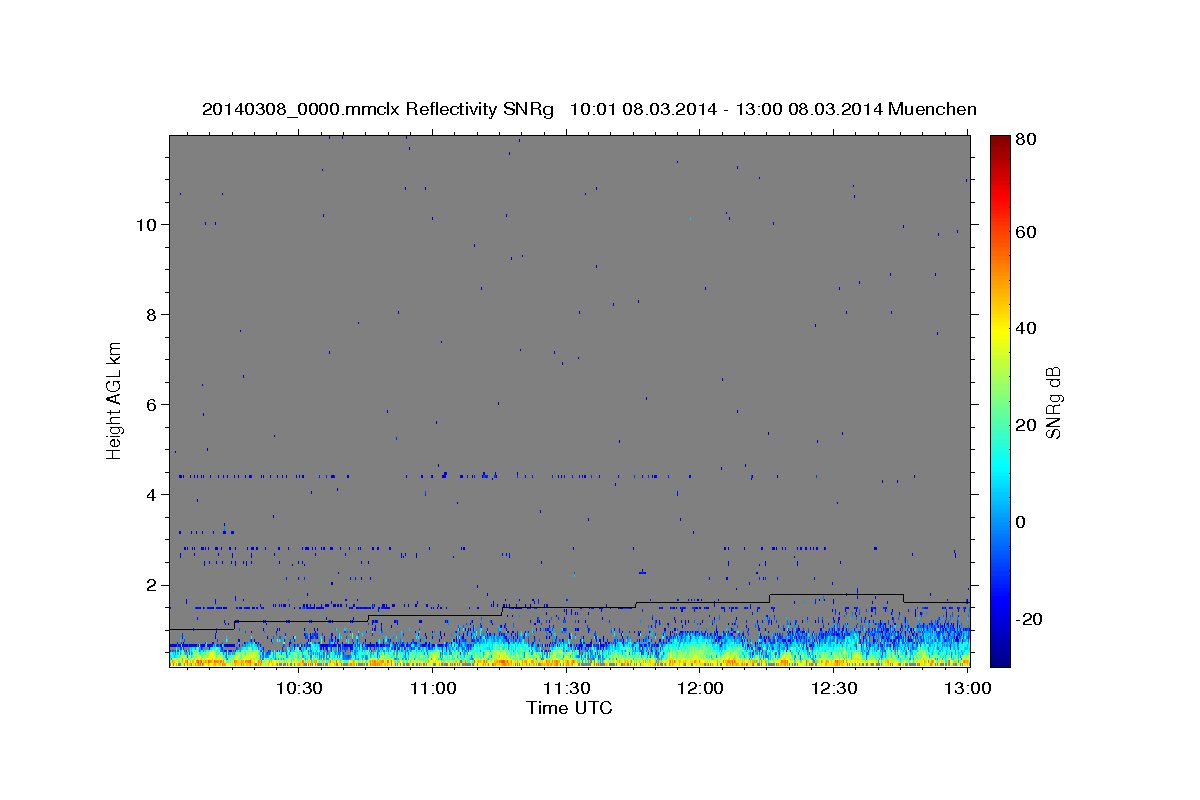Click the colorbar value label 40
The image size is (1200, 800).
[x=1026, y=328]
